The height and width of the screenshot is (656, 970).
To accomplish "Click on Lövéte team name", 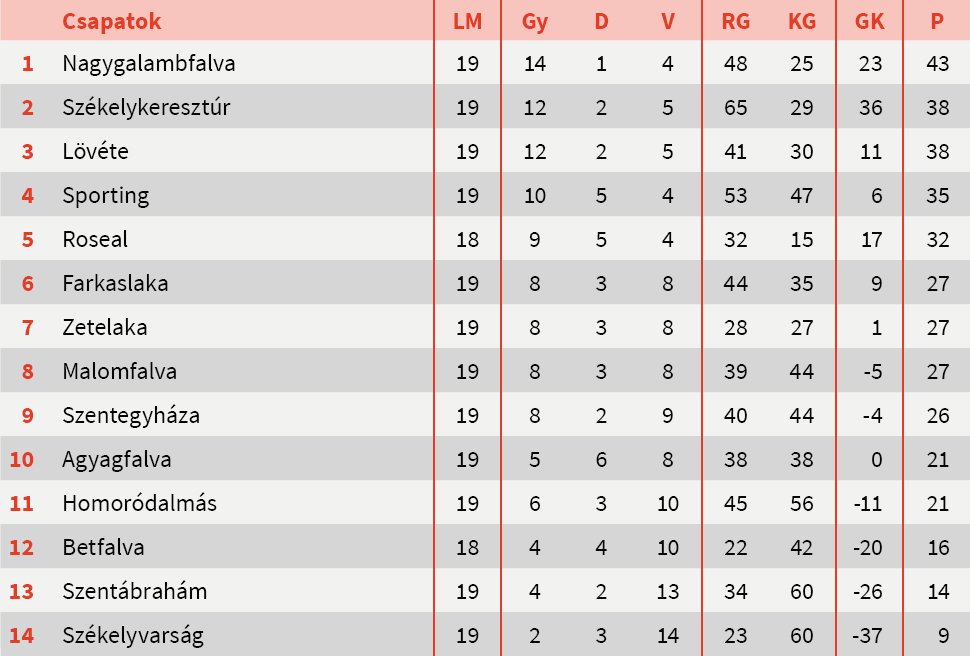I will (95, 152).
